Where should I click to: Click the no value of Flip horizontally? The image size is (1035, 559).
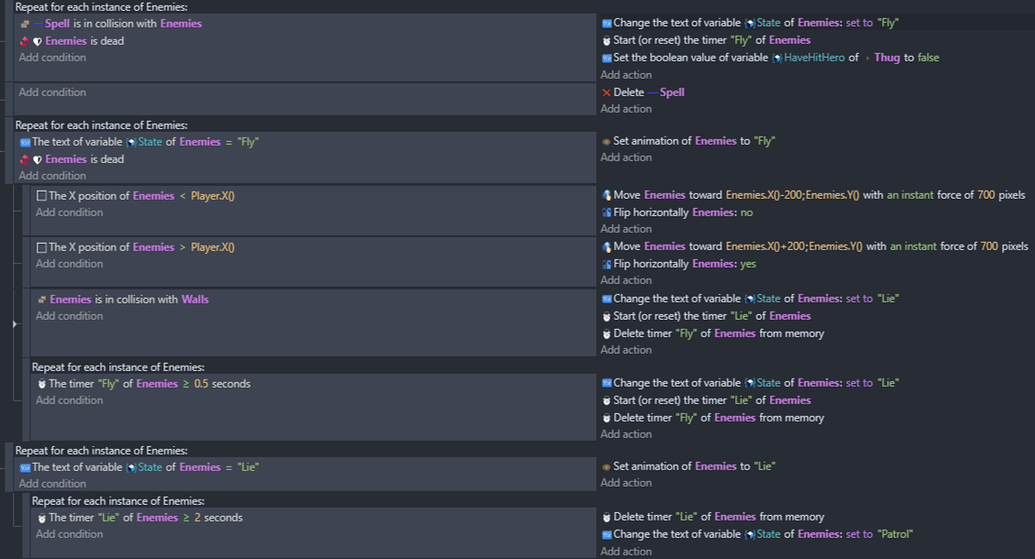click(x=747, y=213)
